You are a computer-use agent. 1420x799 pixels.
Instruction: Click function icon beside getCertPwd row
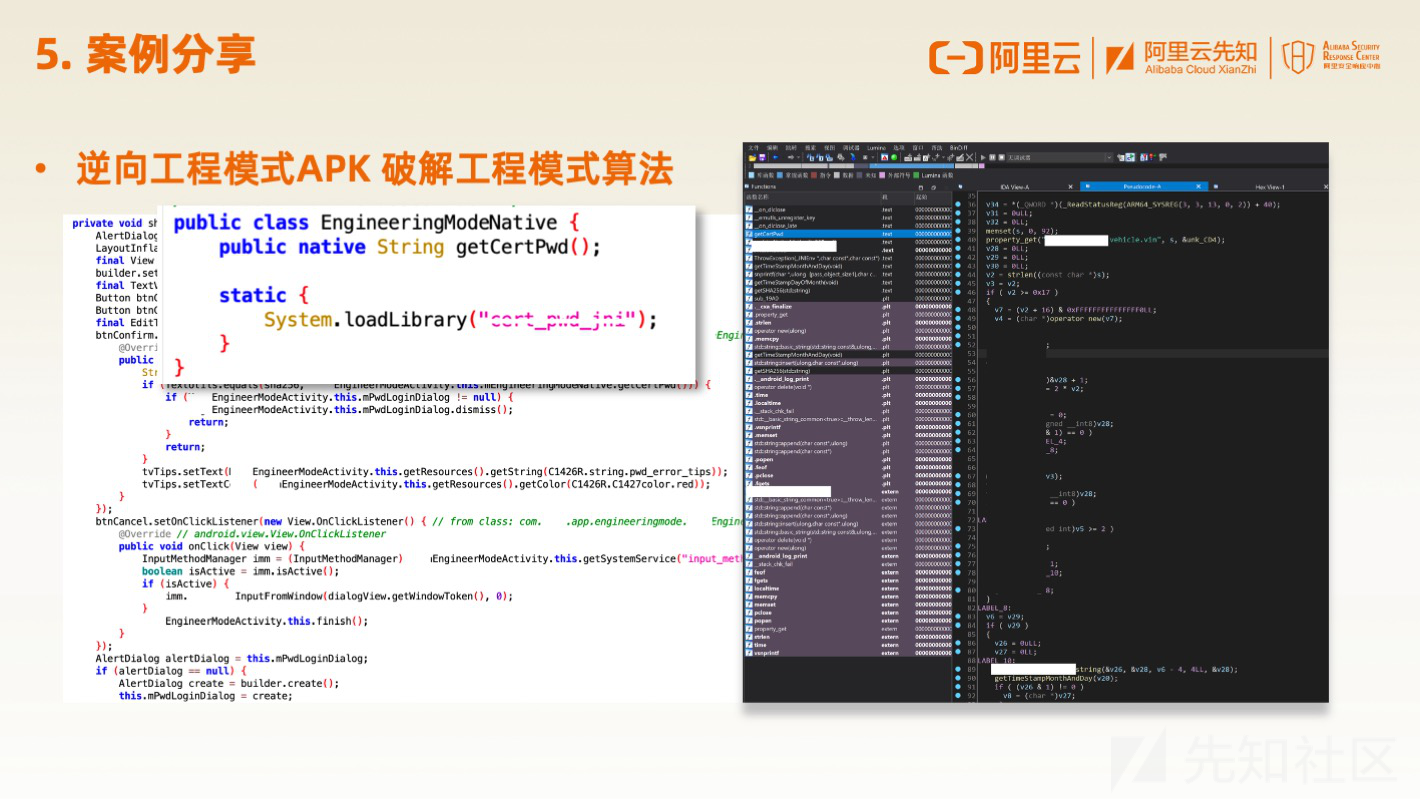pos(749,234)
